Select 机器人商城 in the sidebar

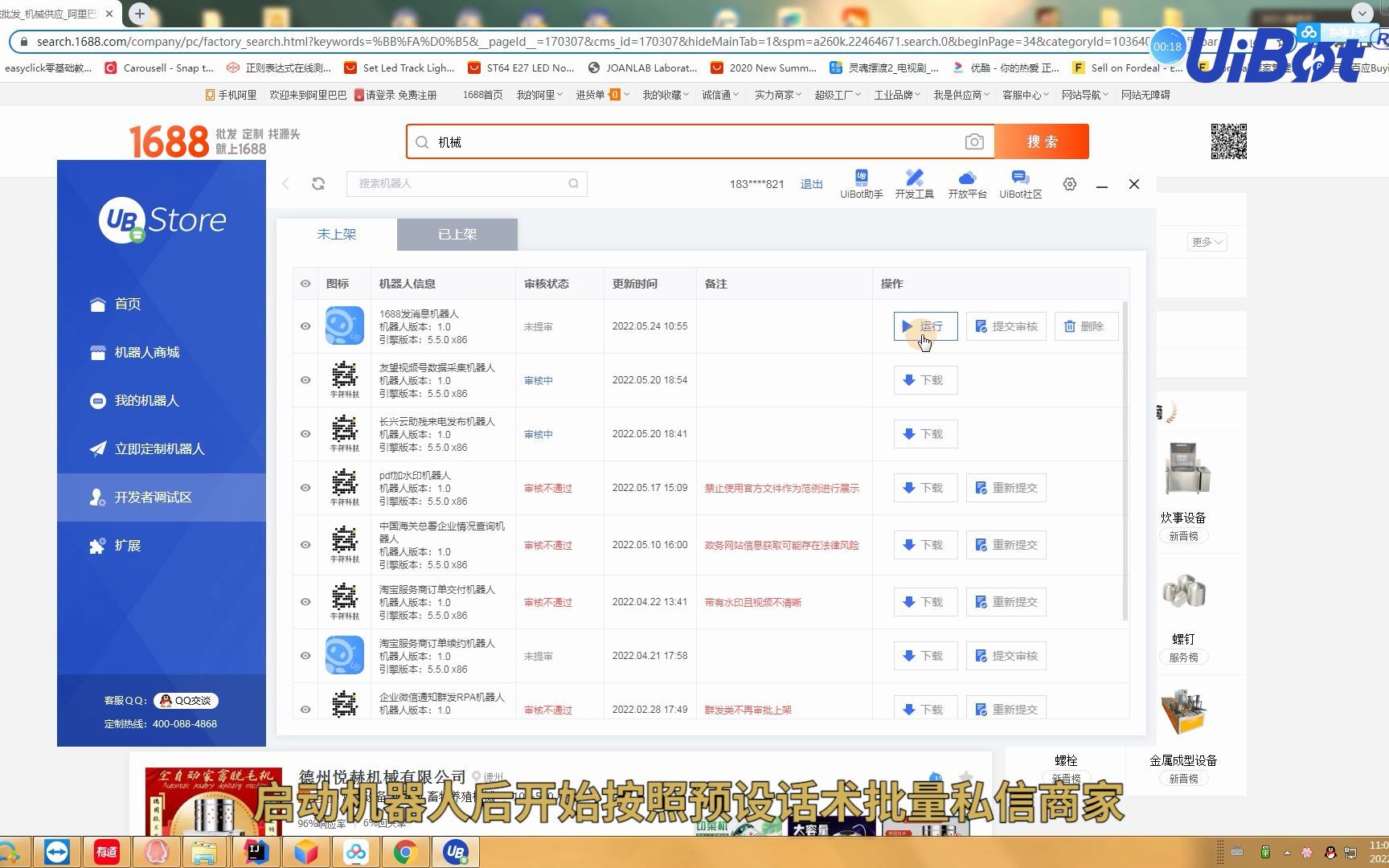147,352
